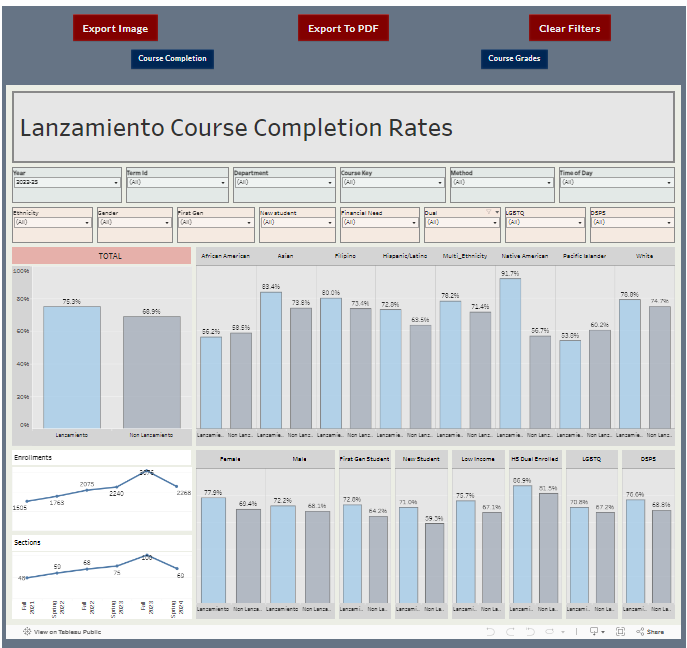This screenshot has height=648, width=687.
Task: Enter full screen mode icon
Action: (x=621, y=632)
